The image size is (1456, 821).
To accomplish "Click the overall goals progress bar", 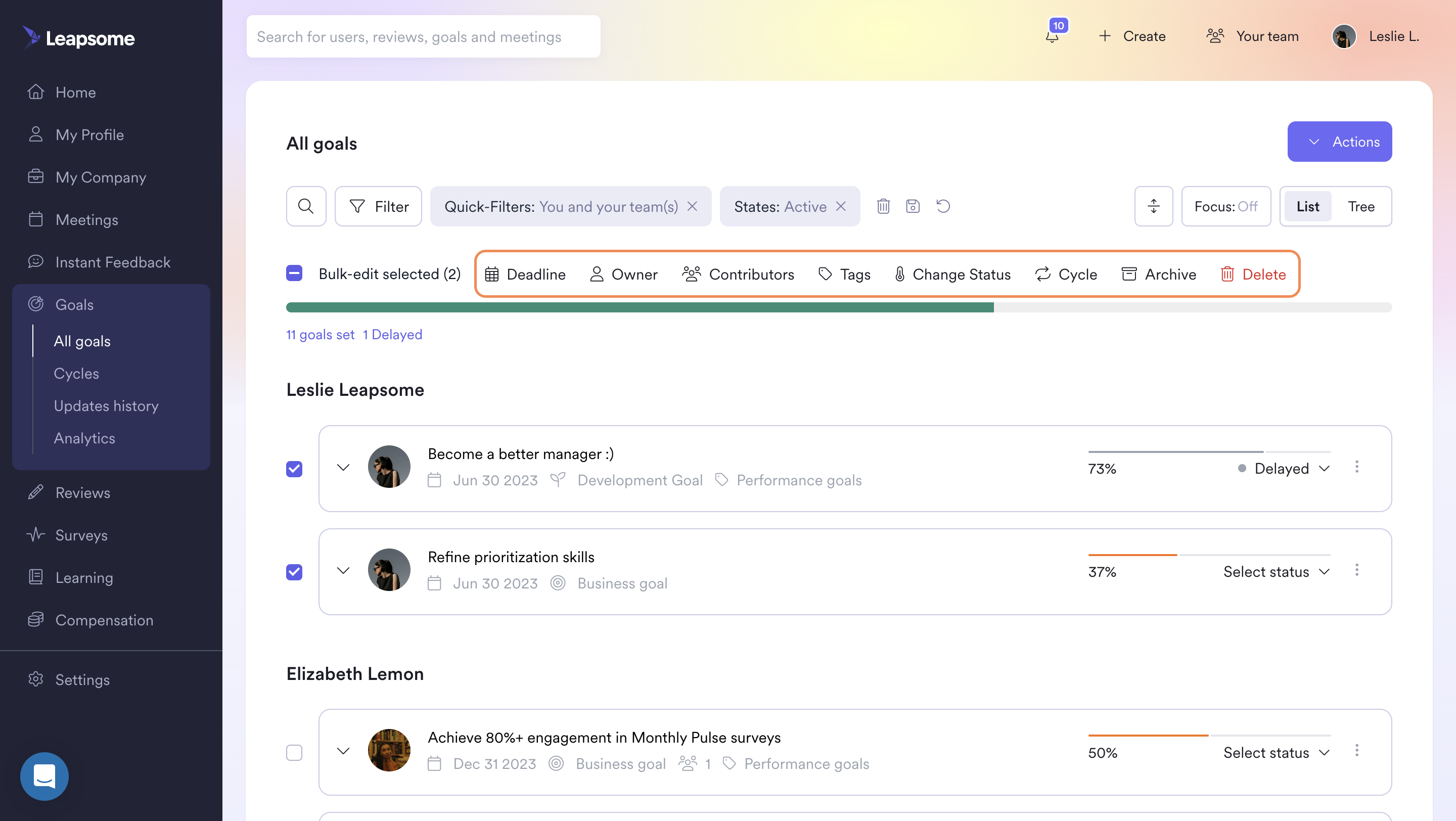I will [x=839, y=307].
